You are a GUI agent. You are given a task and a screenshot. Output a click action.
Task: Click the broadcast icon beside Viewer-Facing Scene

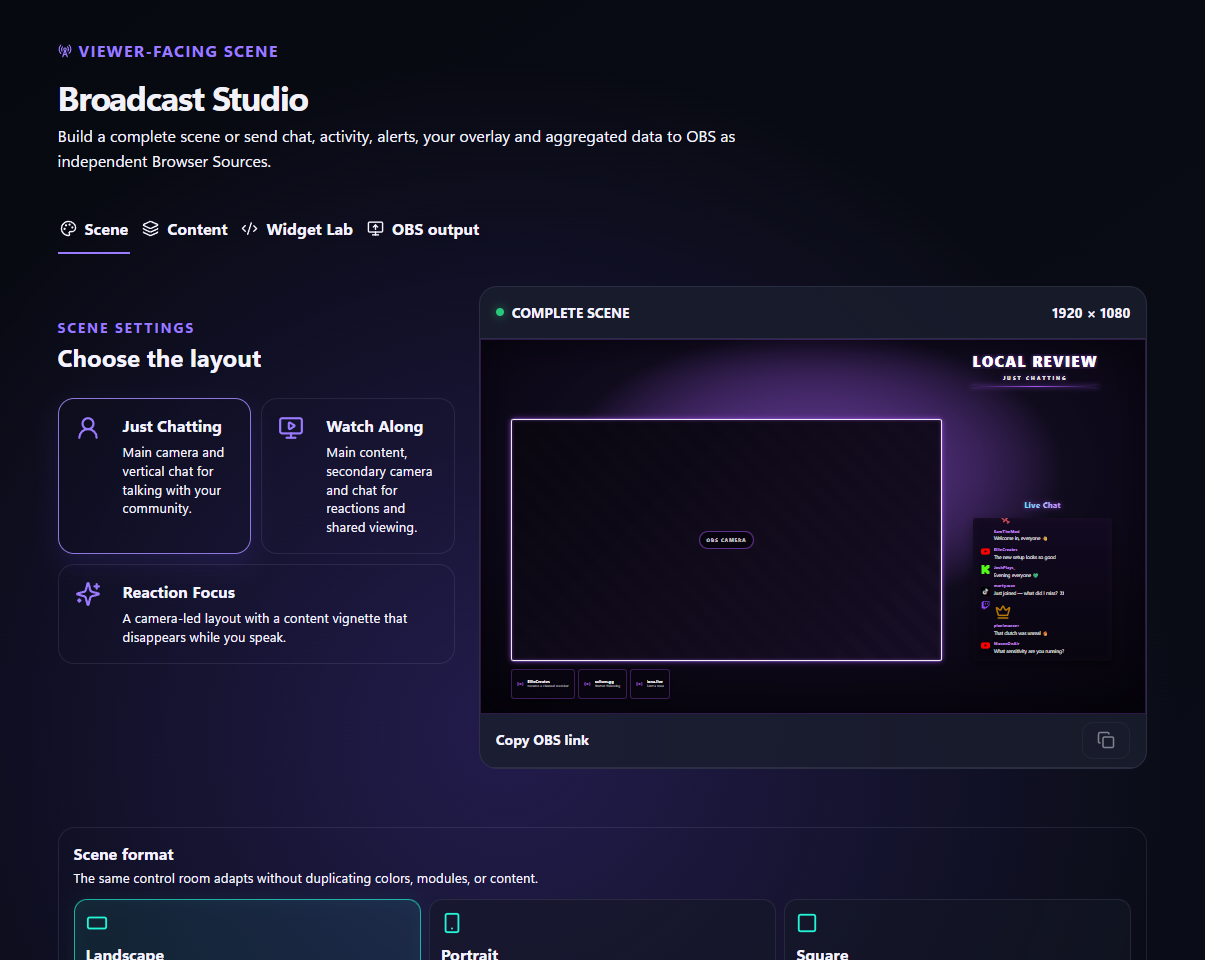click(x=65, y=52)
